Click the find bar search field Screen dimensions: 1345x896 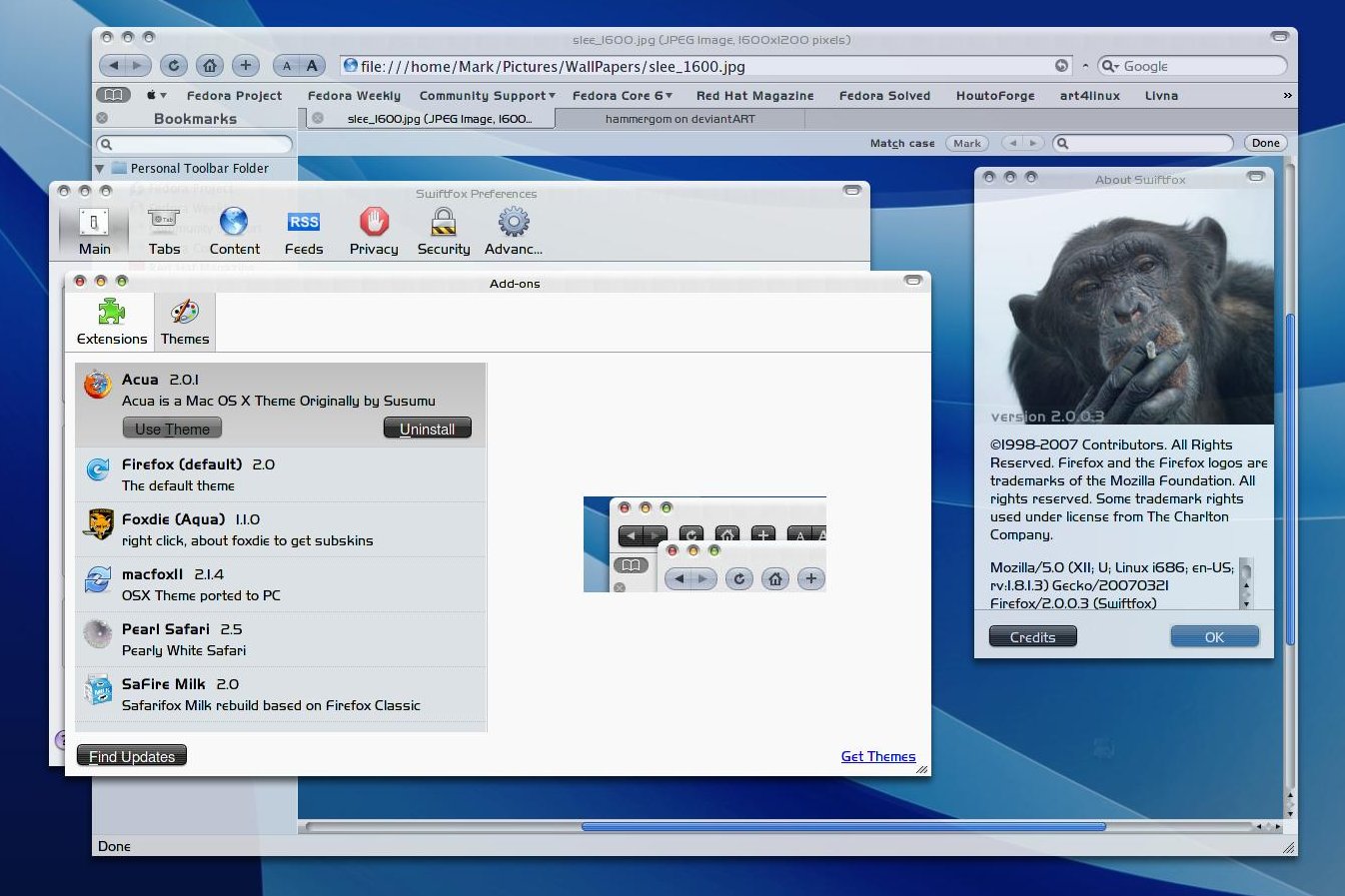click(1143, 143)
